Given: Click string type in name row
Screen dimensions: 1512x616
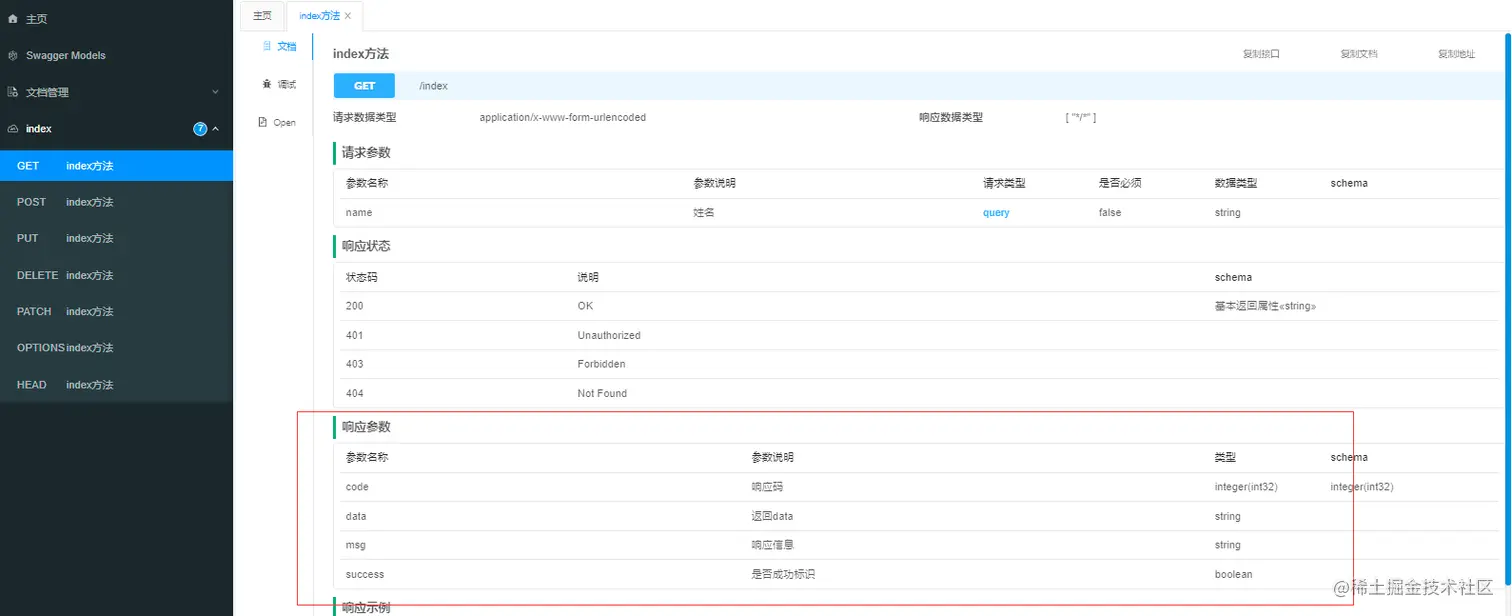Looking at the screenshot, I should 1227,213.
